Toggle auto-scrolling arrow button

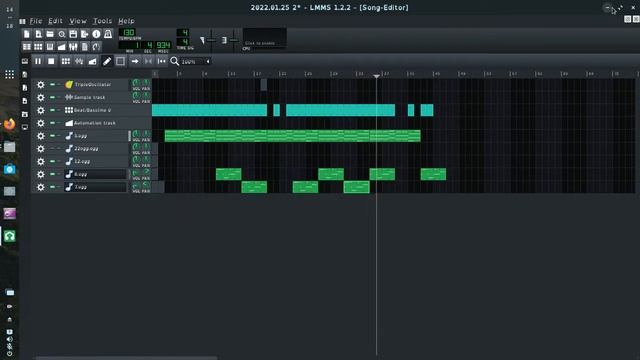coord(135,61)
